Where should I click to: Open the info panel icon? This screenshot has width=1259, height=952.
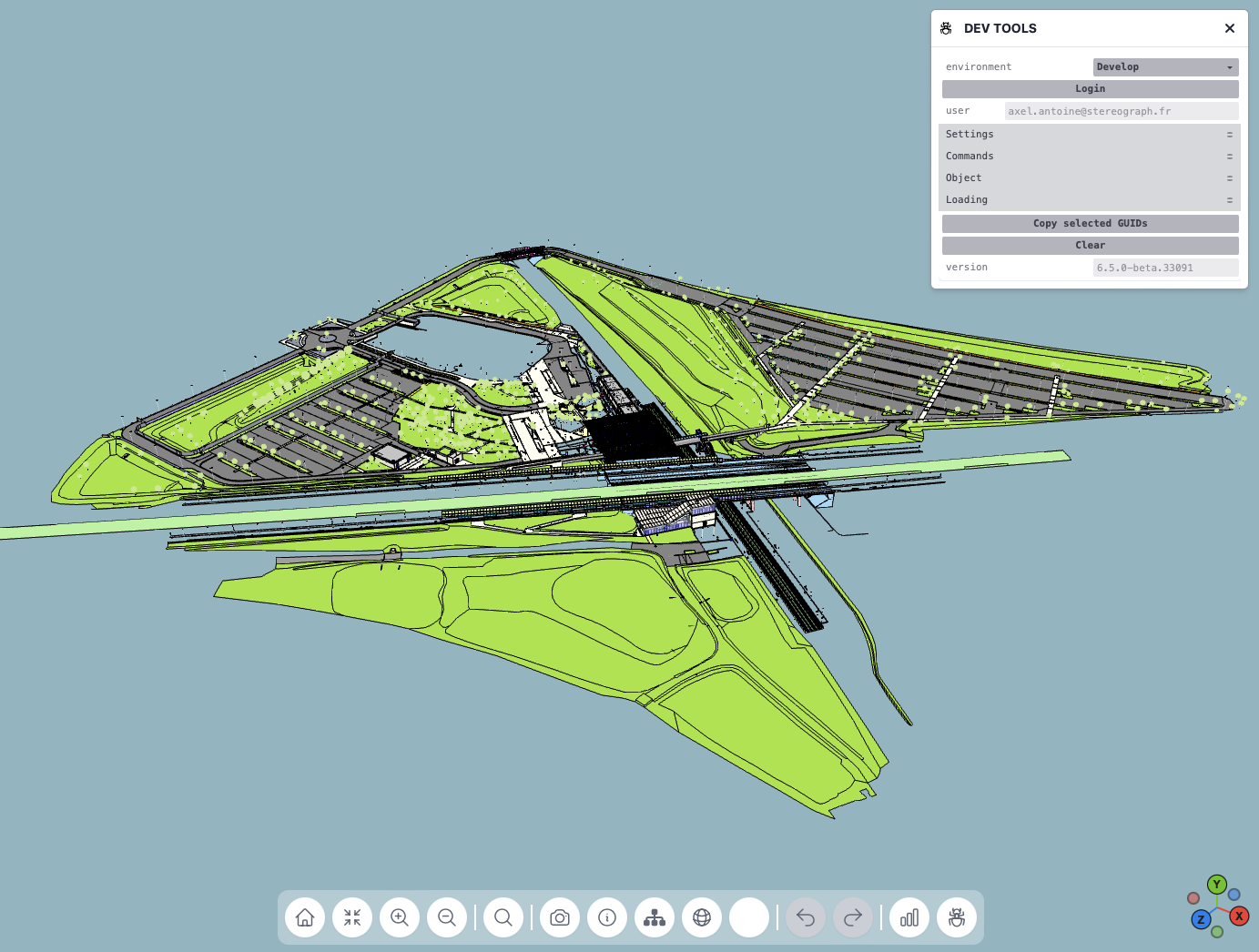tap(607, 917)
